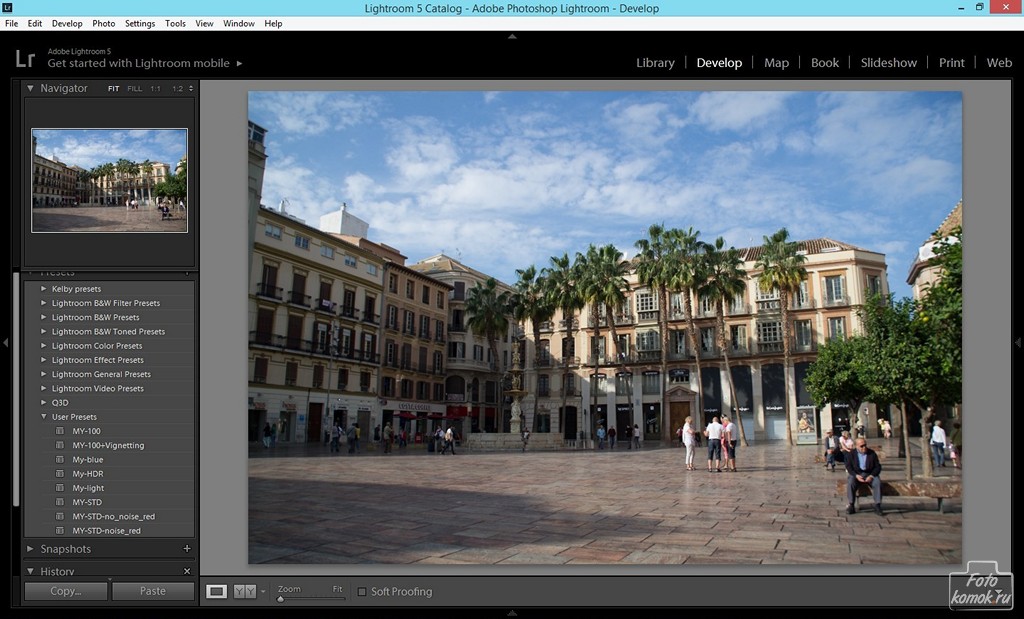
Task: Open the Photo menu
Action: [x=103, y=24]
